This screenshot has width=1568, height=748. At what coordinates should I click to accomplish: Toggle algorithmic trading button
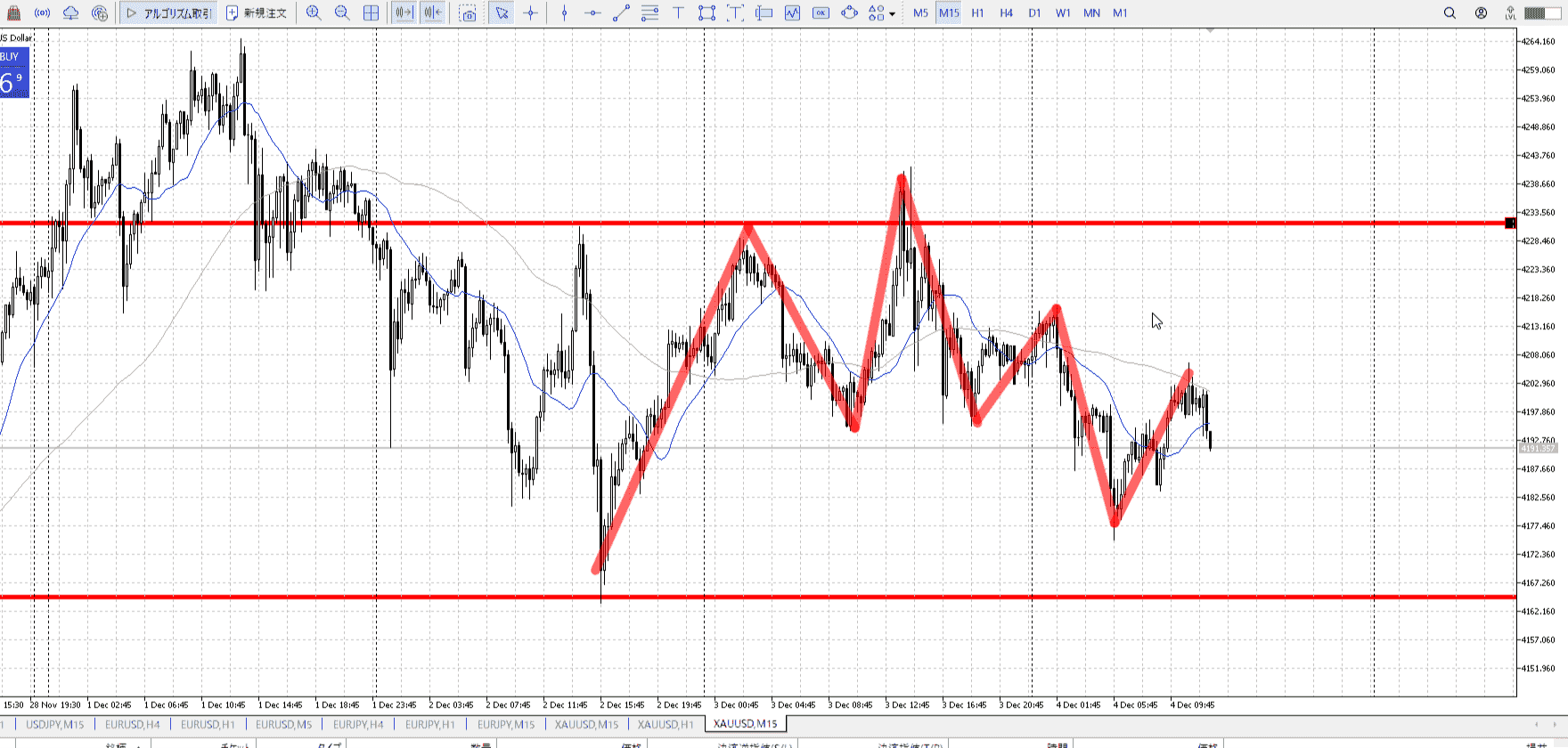pyautogui.click(x=169, y=13)
